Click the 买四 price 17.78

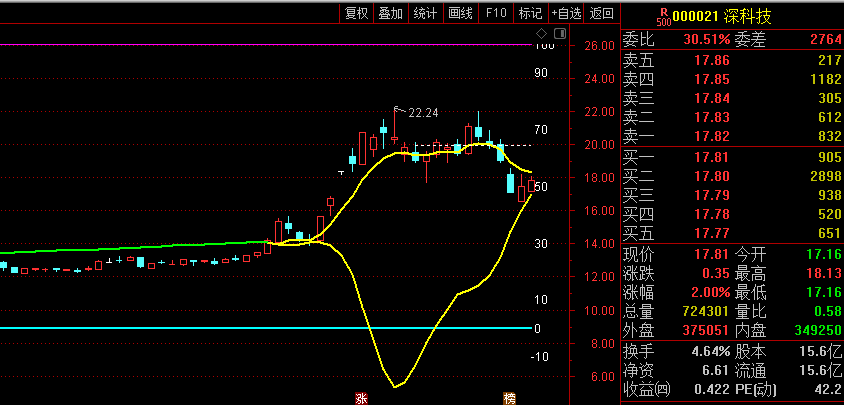(x=712, y=214)
